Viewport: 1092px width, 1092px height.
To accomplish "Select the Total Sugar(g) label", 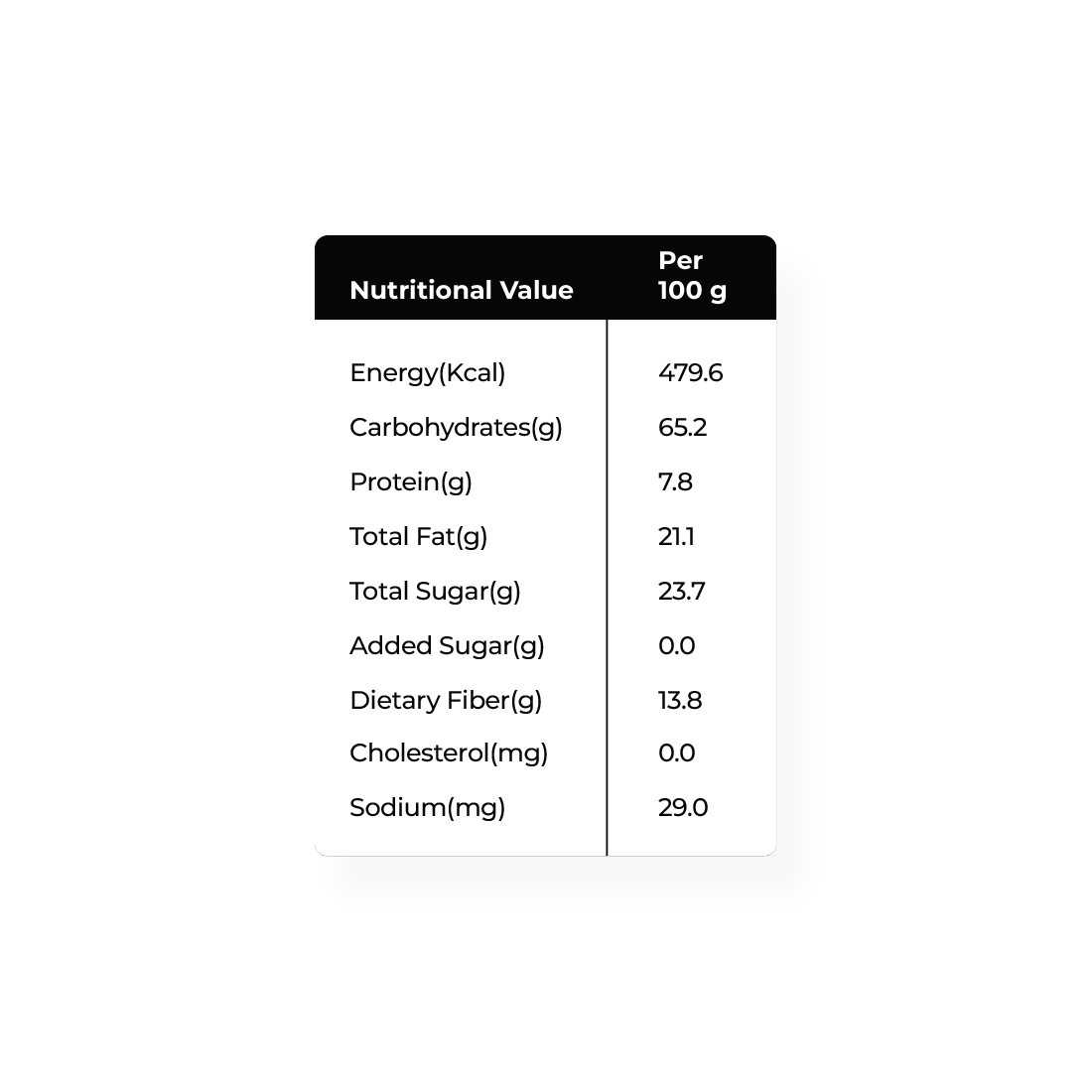I will coord(435,592).
